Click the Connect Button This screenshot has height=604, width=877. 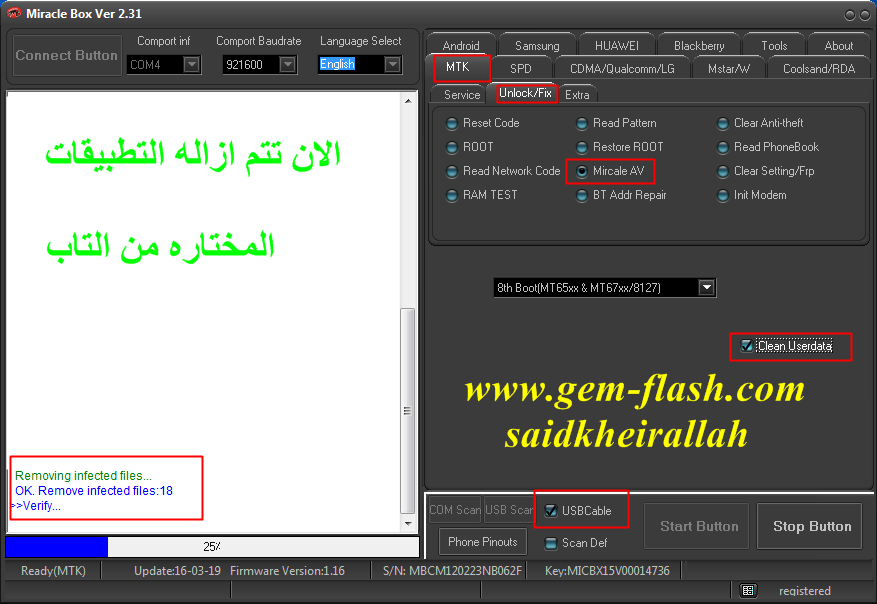(x=67, y=55)
